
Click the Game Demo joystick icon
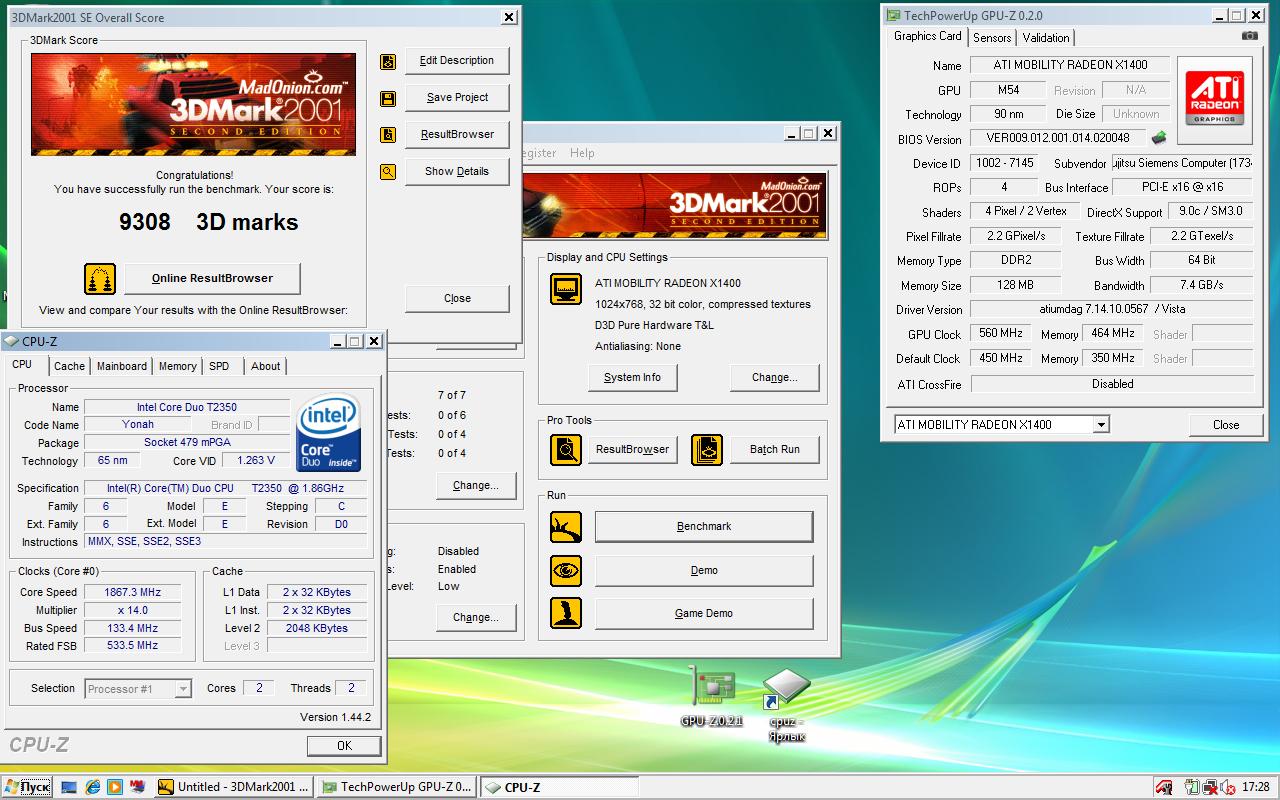[x=566, y=614]
